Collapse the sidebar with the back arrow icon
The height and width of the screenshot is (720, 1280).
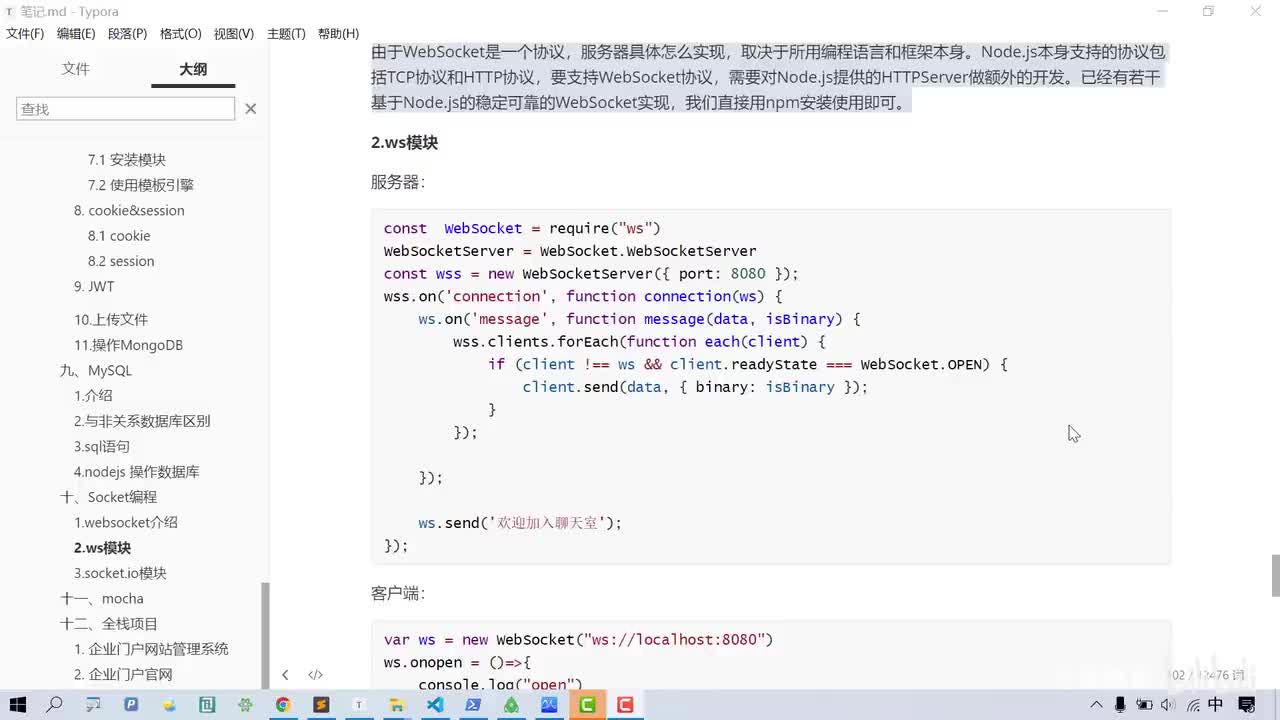285,675
